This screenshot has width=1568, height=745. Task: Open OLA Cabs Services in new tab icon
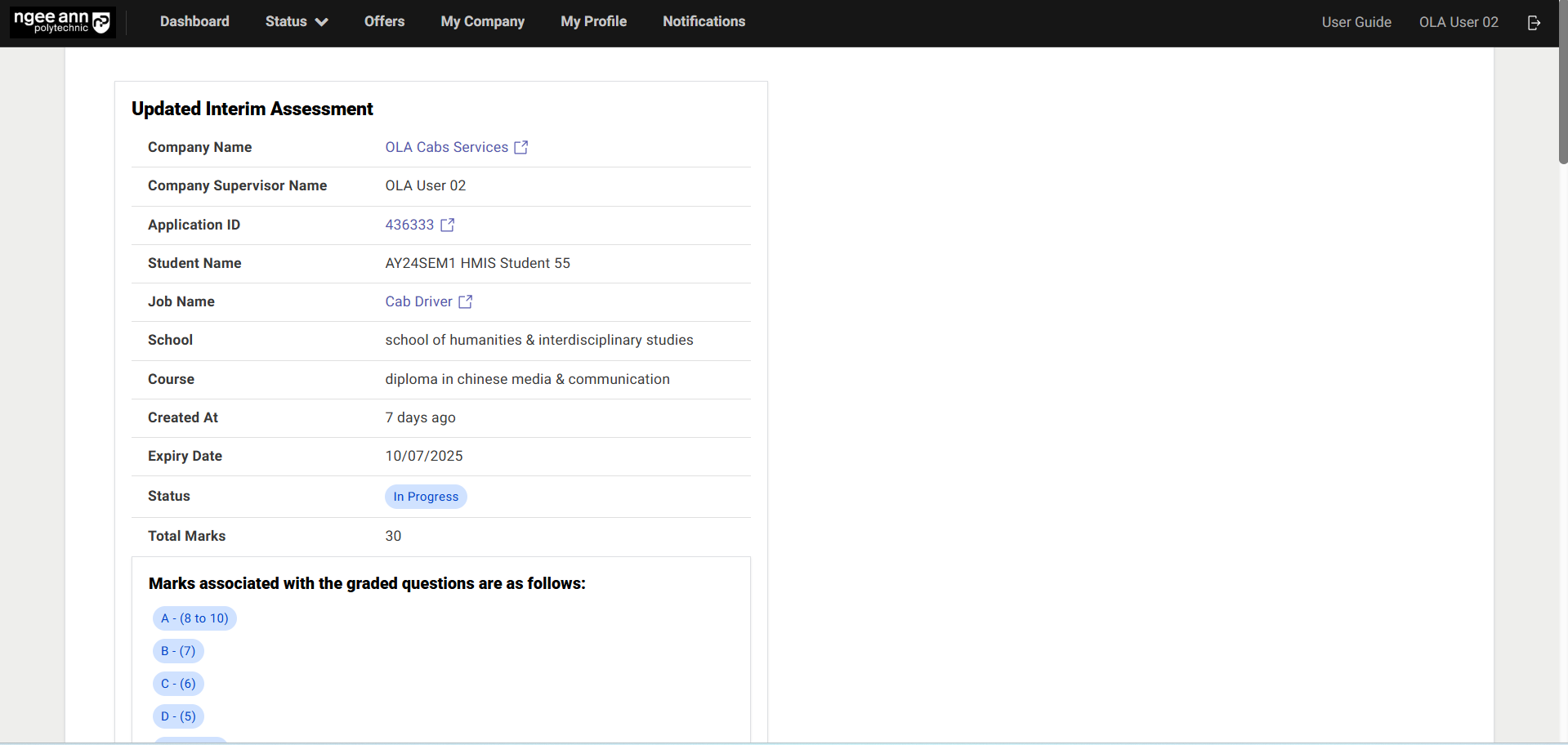pyautogui.click(x=521, y=147)
